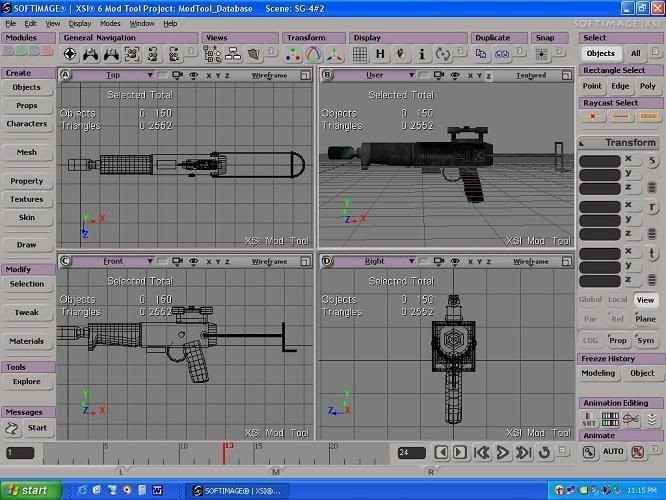Toggle the grid display icon
This screenshot has width=666, height=500.
click(x=360, y=54)
